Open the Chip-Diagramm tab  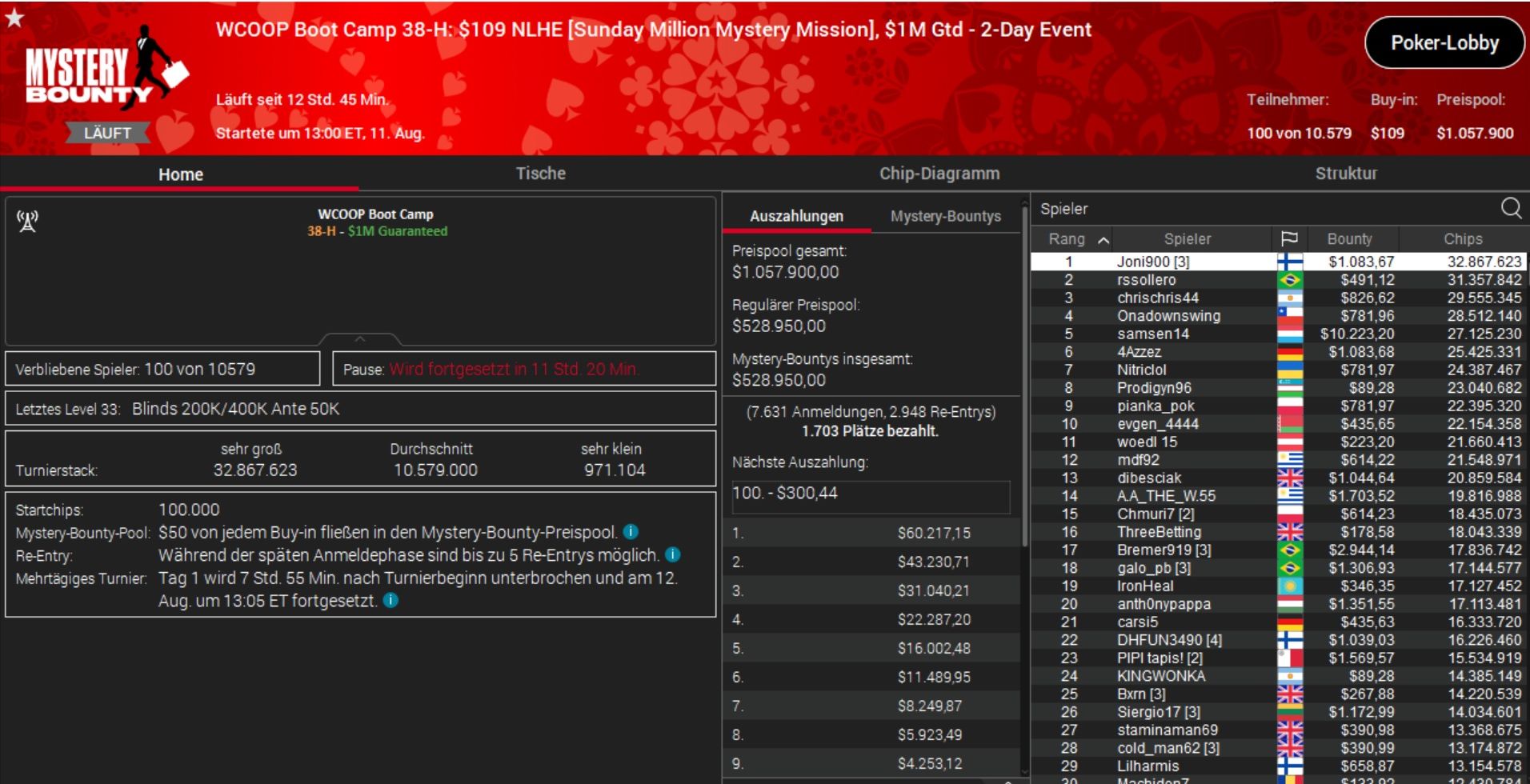pos(939,174)
